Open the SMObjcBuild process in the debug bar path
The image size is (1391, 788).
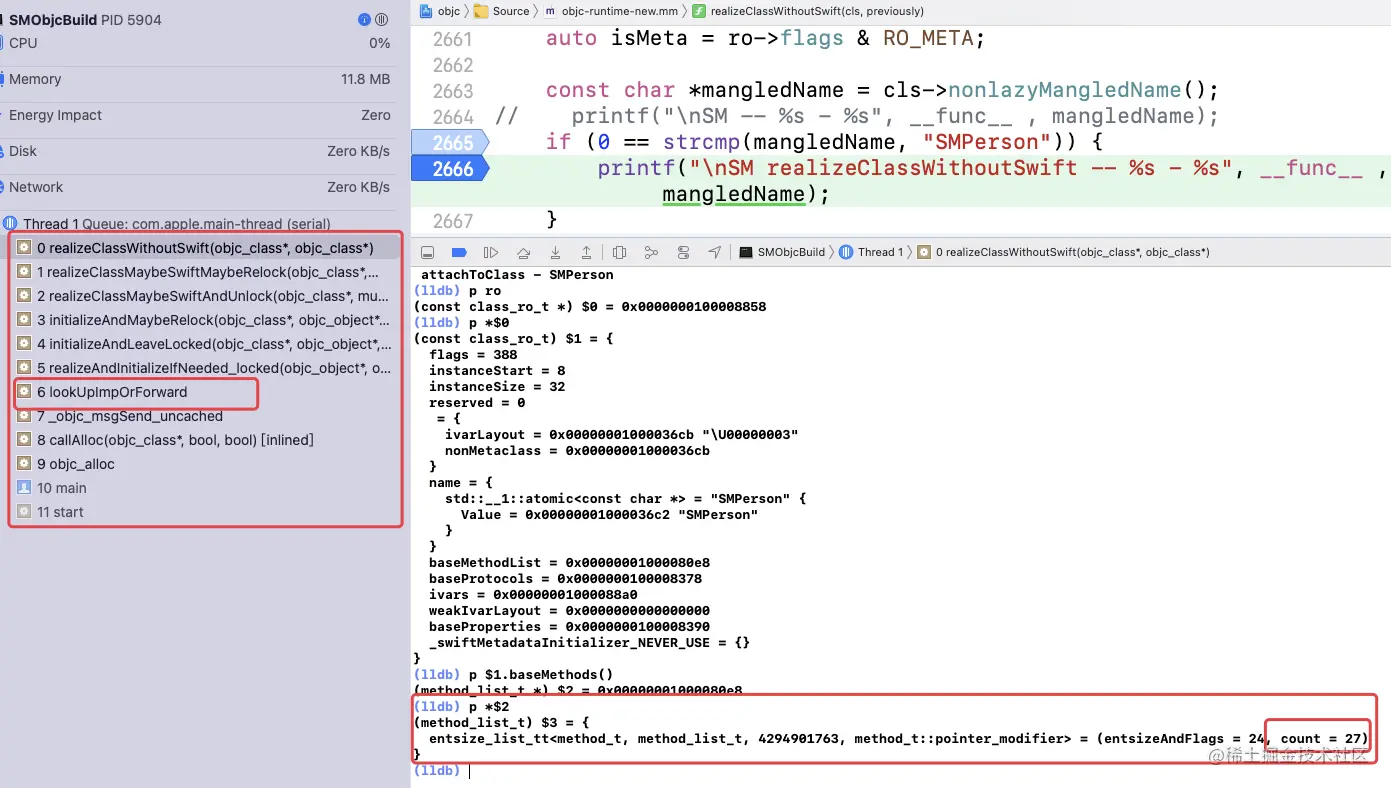click(782, 252)
